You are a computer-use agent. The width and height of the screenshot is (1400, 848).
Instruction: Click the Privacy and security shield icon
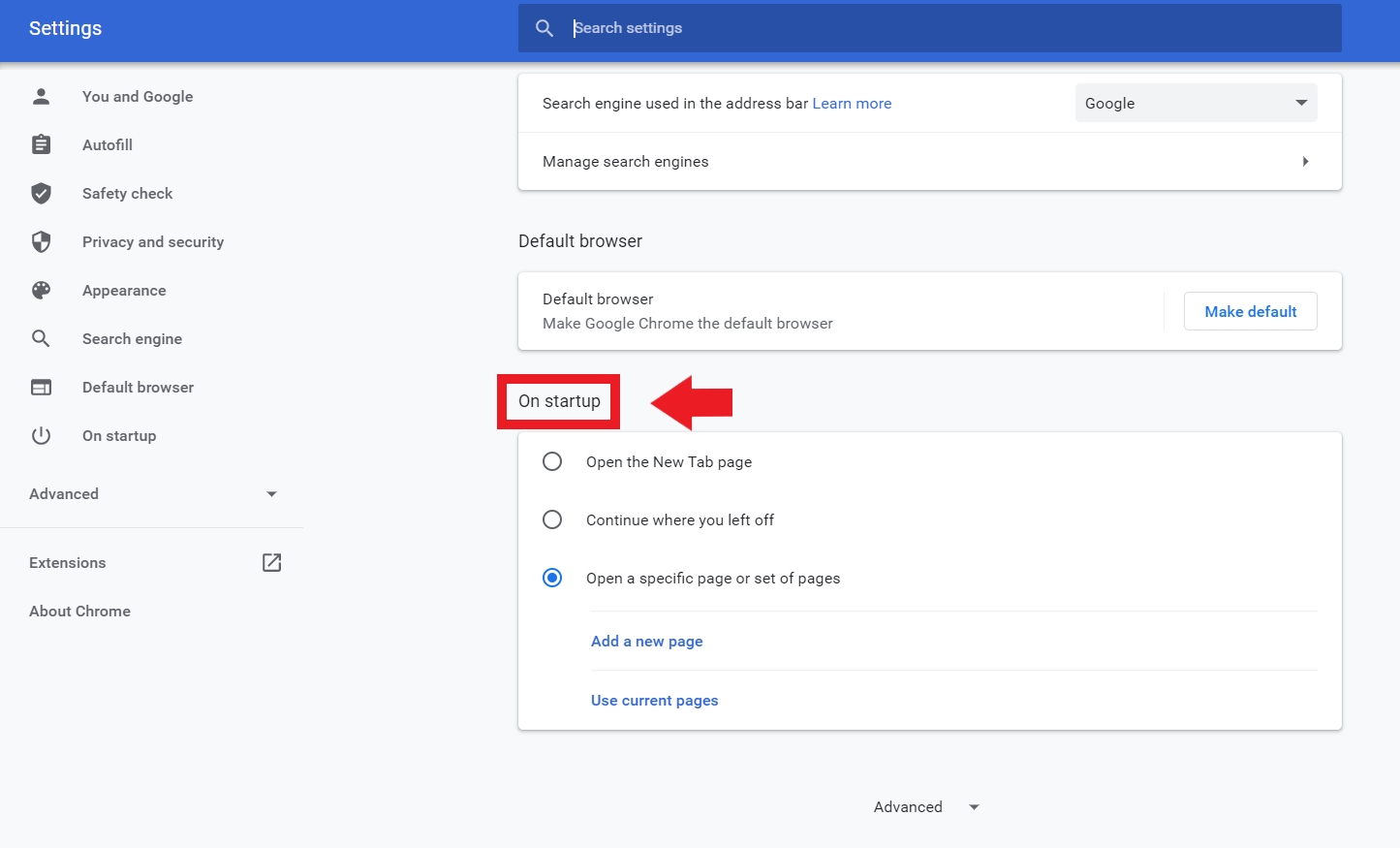tap(41, 241)
